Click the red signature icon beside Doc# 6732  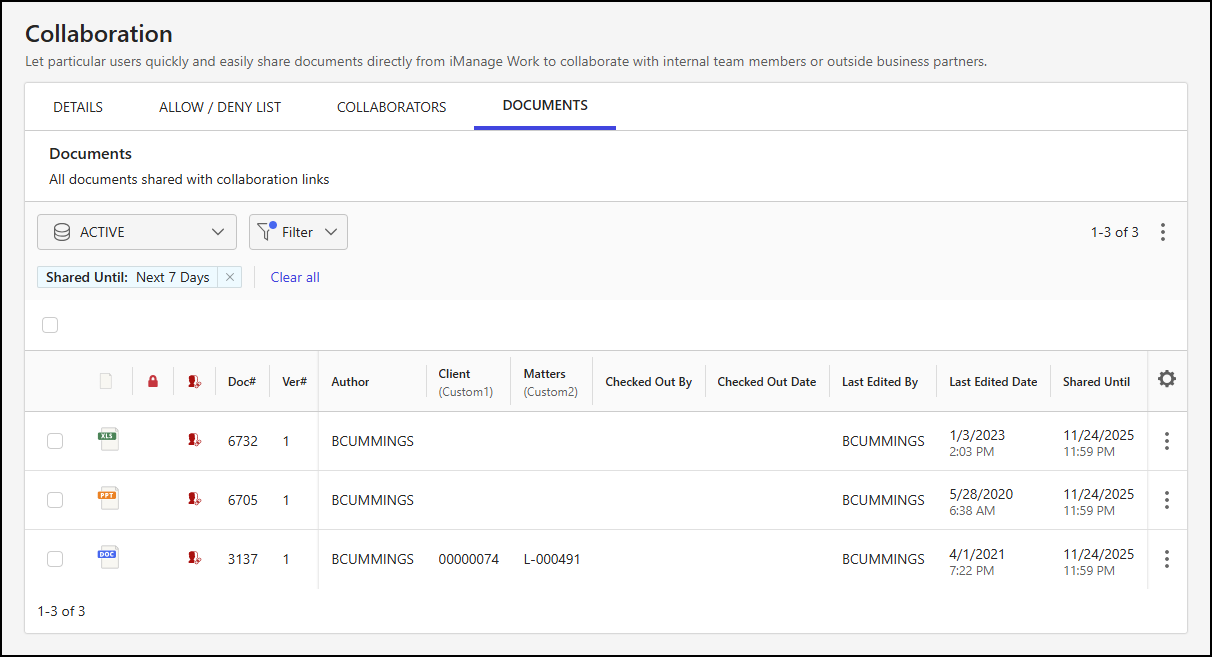point(194,440)
